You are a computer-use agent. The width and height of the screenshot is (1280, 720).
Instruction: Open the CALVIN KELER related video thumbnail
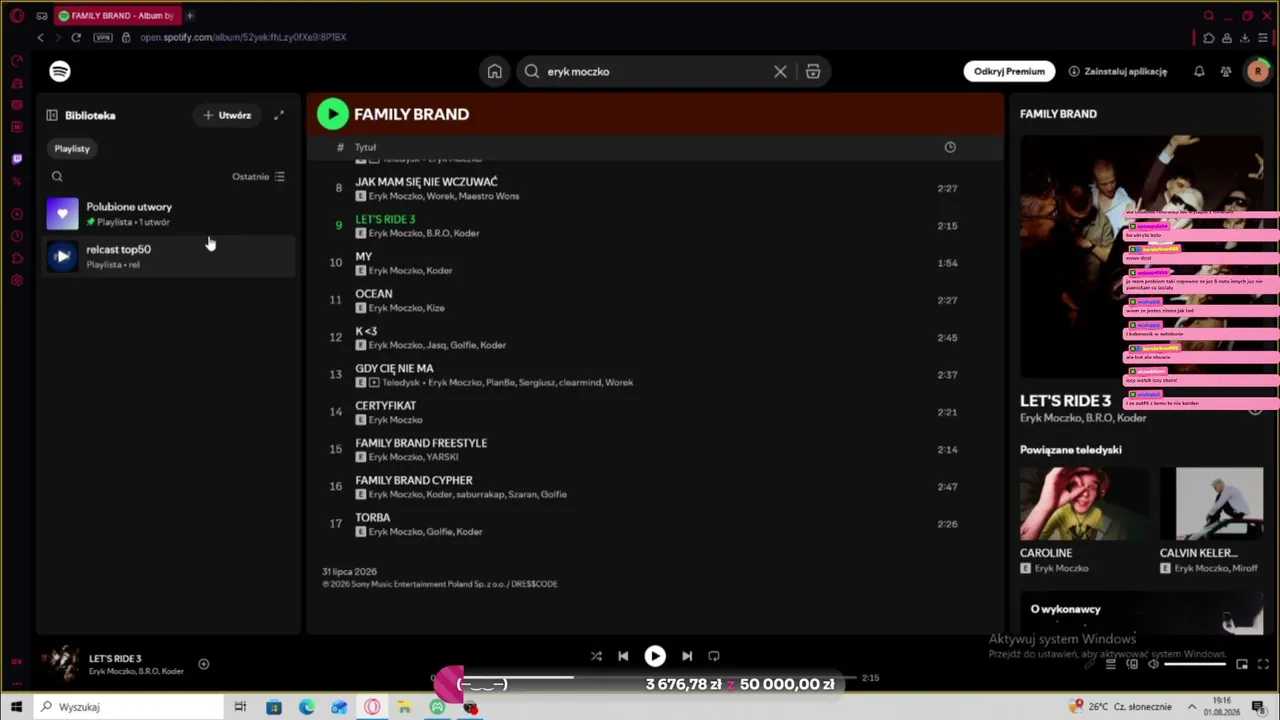(1212, 504)
